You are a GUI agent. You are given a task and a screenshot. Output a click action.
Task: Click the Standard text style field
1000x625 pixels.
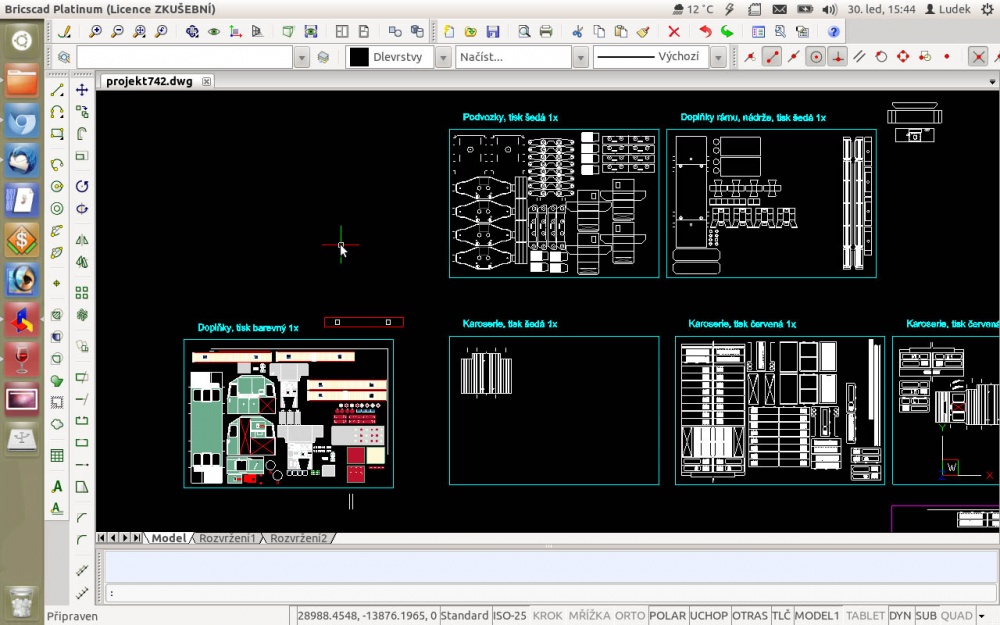click(x=464, y=615)
